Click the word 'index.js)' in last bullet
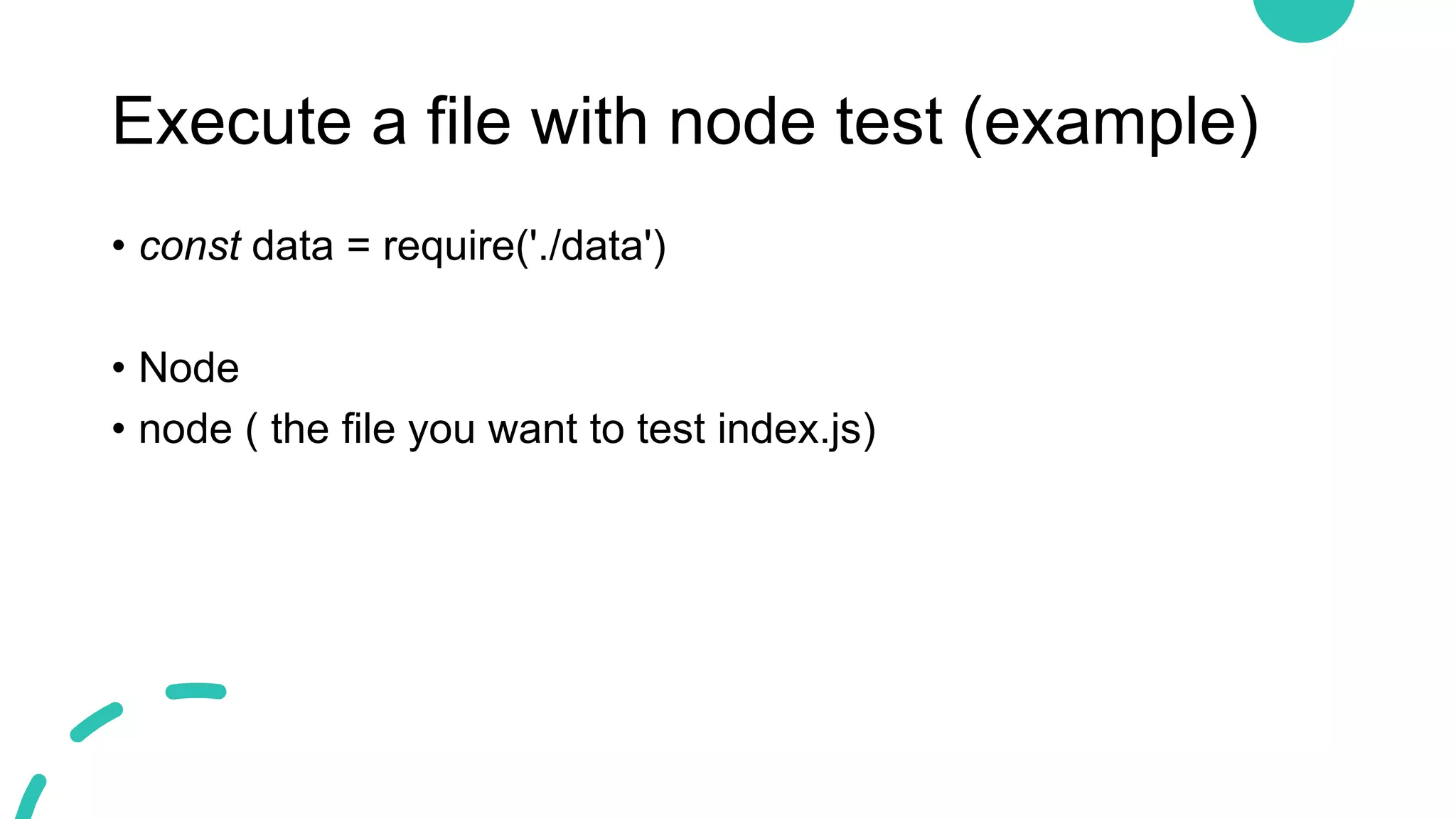This screenshot has height=819, width=1456. coord(796,429)
